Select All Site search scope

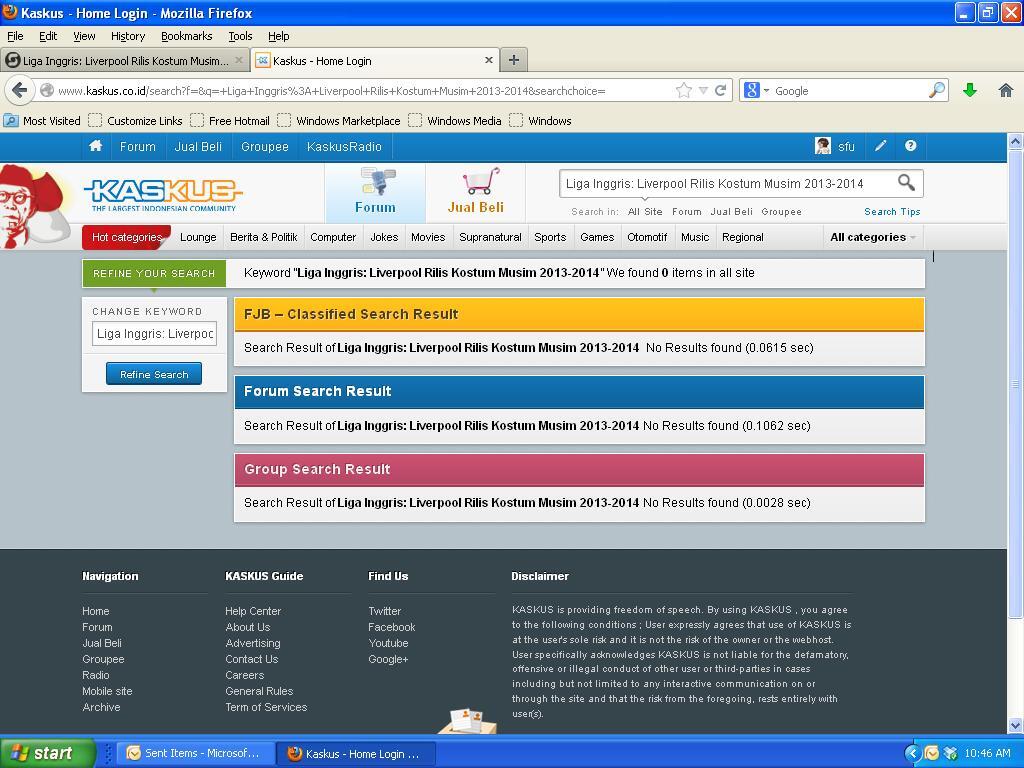(645, 212)
